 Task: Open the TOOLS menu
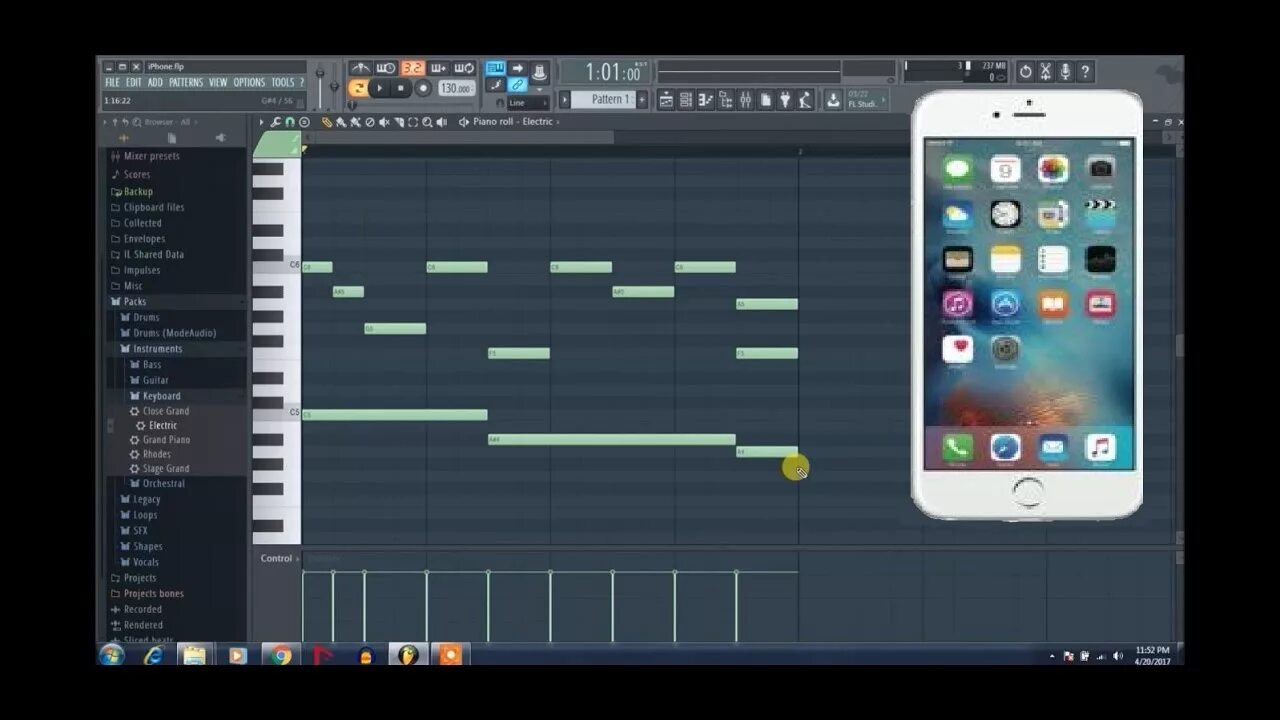(x=283, y=83)
